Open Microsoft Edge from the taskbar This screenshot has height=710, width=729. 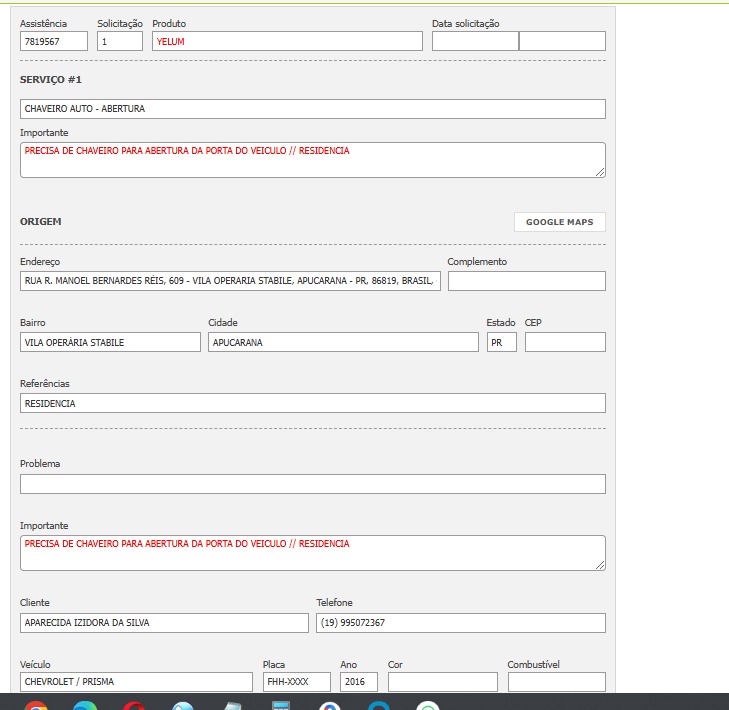coord(85,705)
